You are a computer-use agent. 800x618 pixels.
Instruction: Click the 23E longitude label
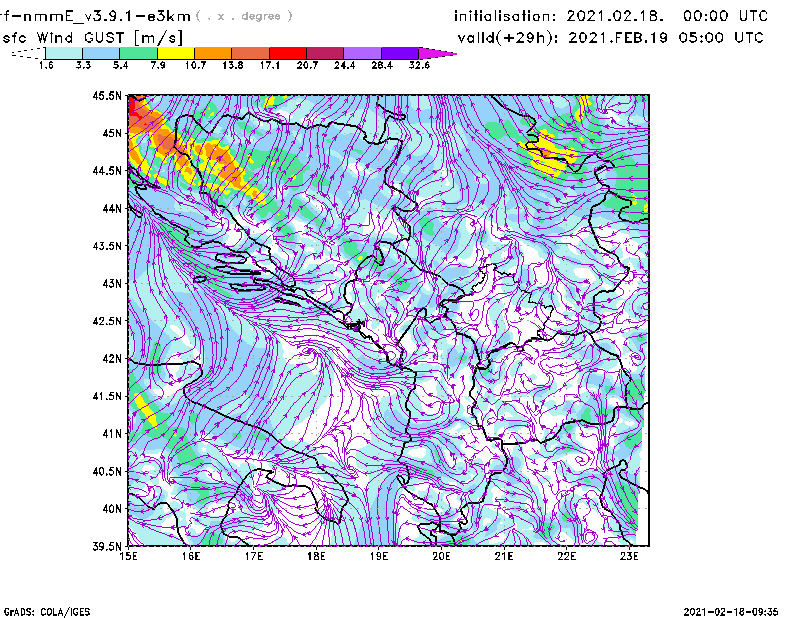629,556
